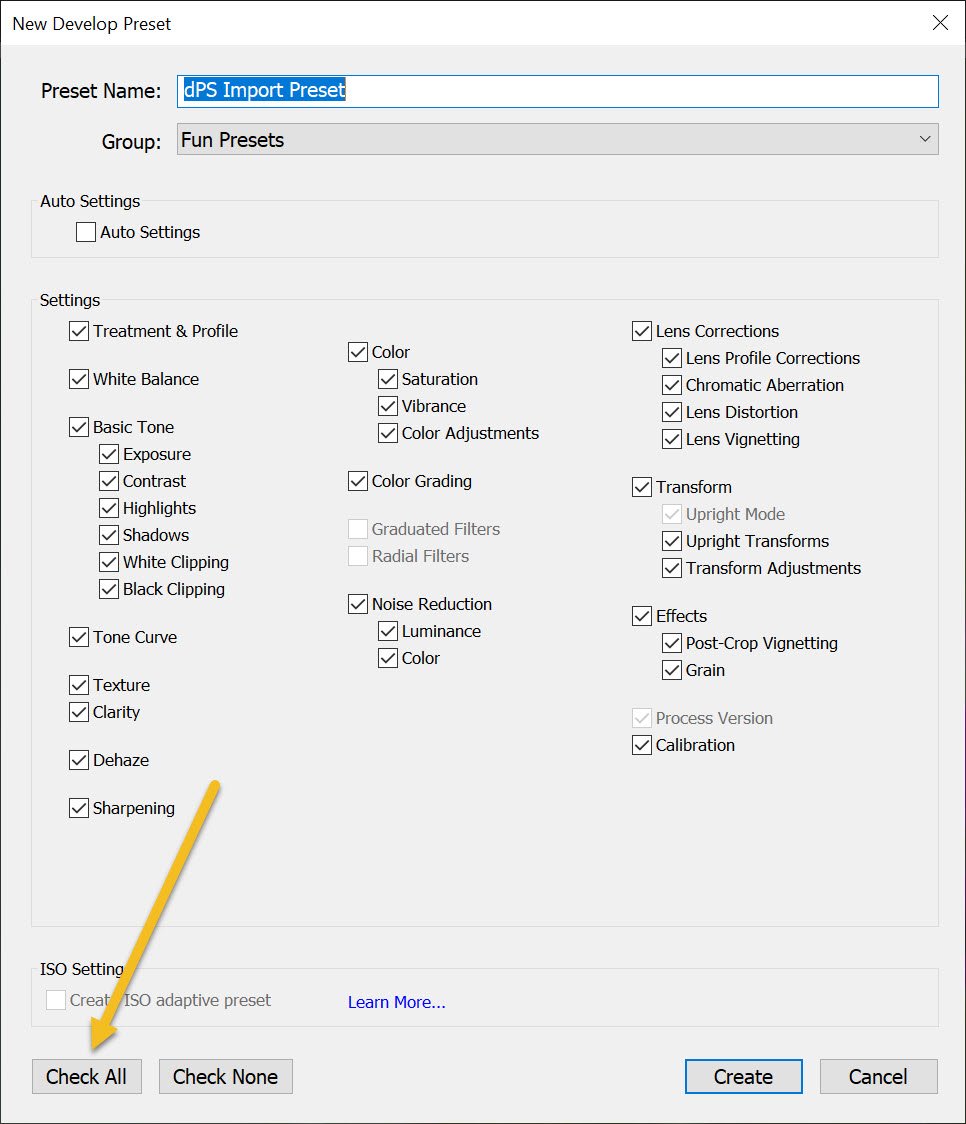Open the Group dropdown showing Fun Presets
Screen dimensions: 966x1124
[558, 140]
